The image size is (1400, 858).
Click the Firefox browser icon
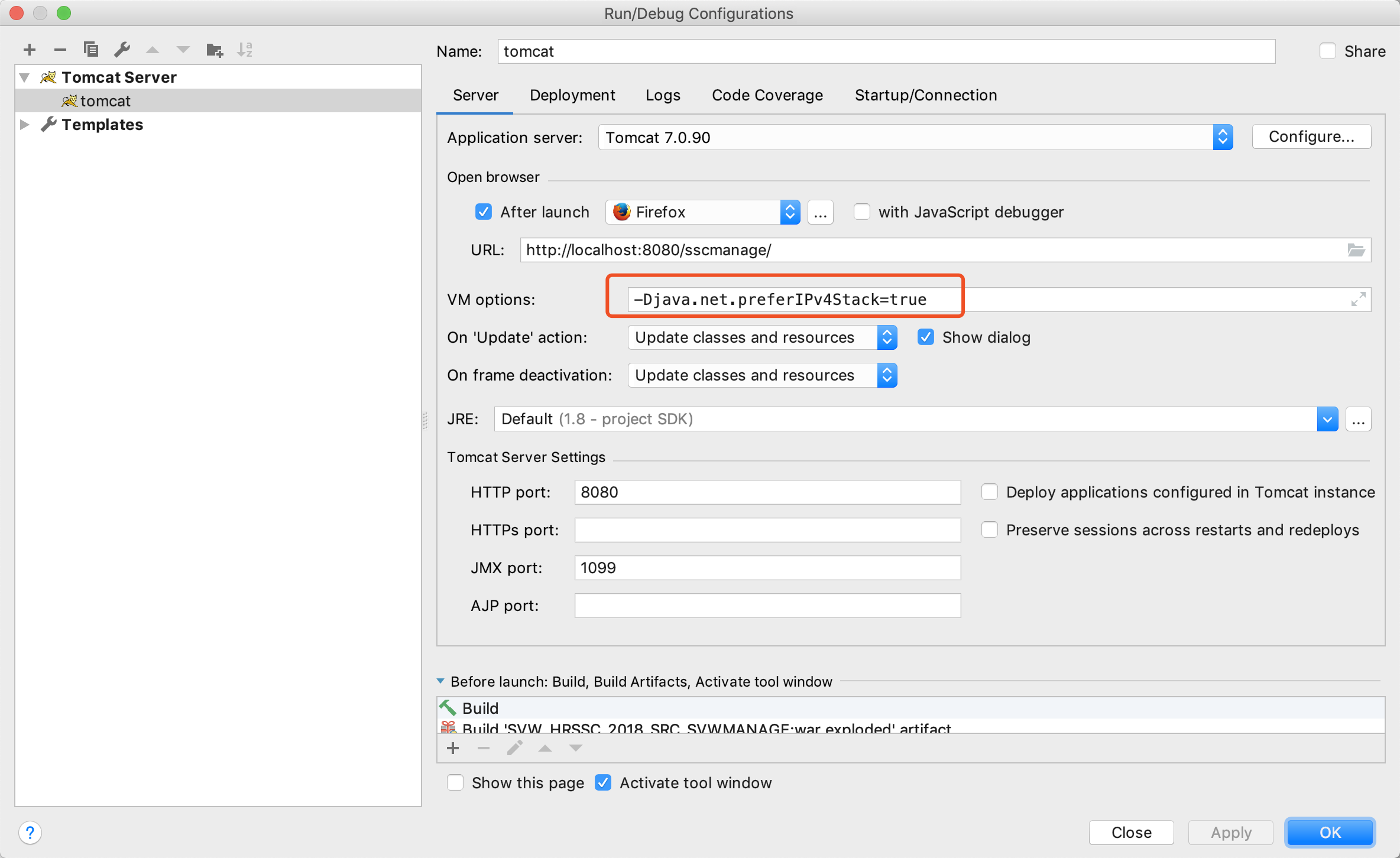click(x=621, y=212)
